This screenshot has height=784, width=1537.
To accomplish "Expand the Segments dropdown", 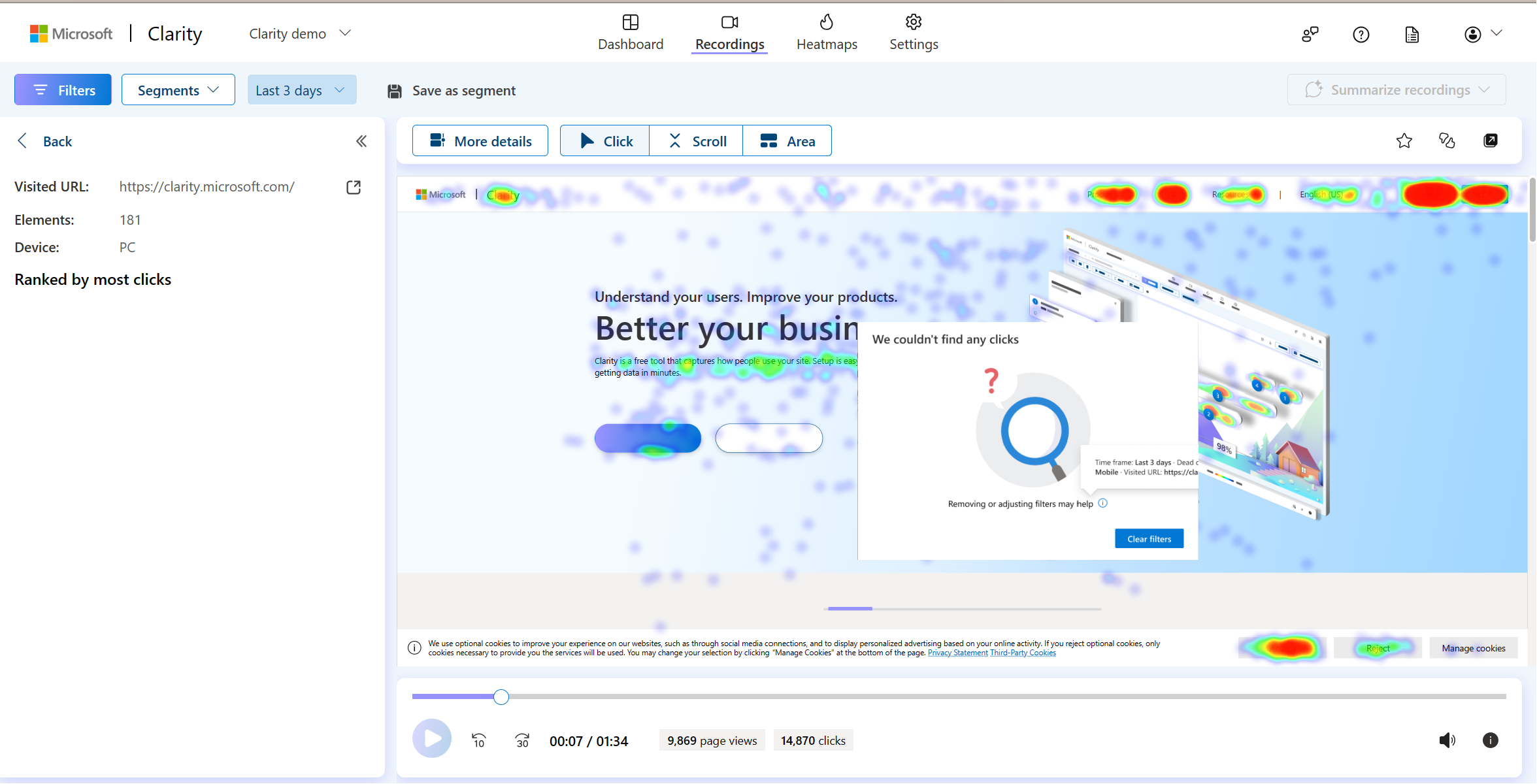I will coord(178,90).
